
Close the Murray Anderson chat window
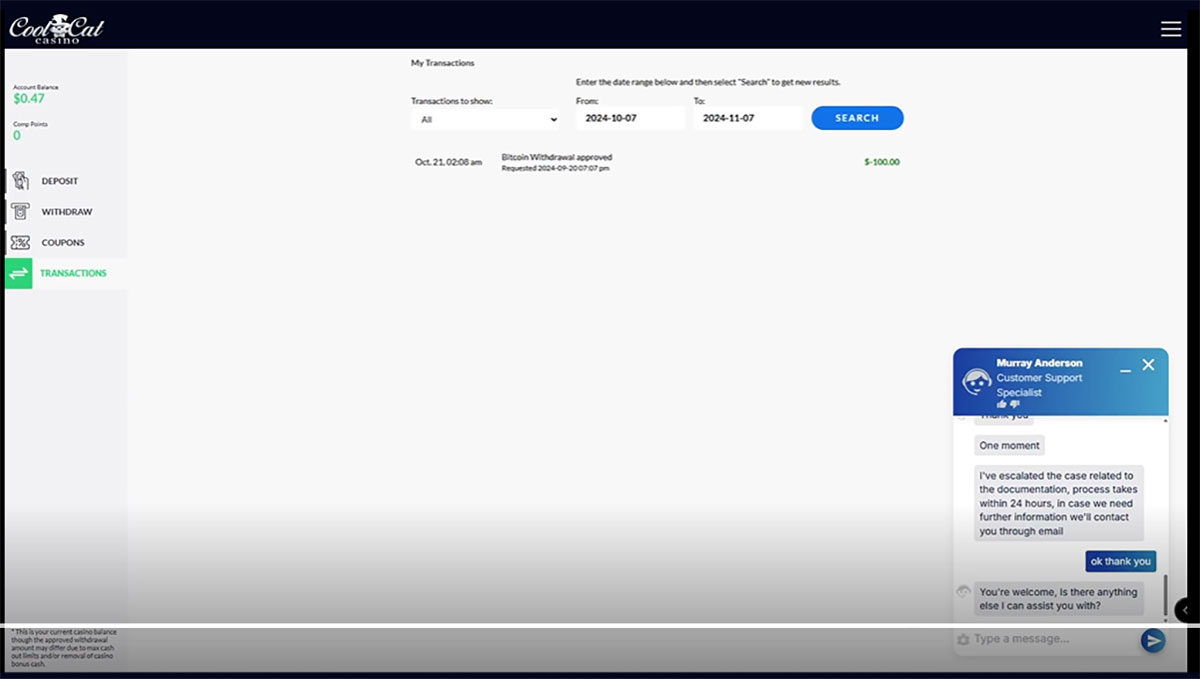(x=1148, y=365)
